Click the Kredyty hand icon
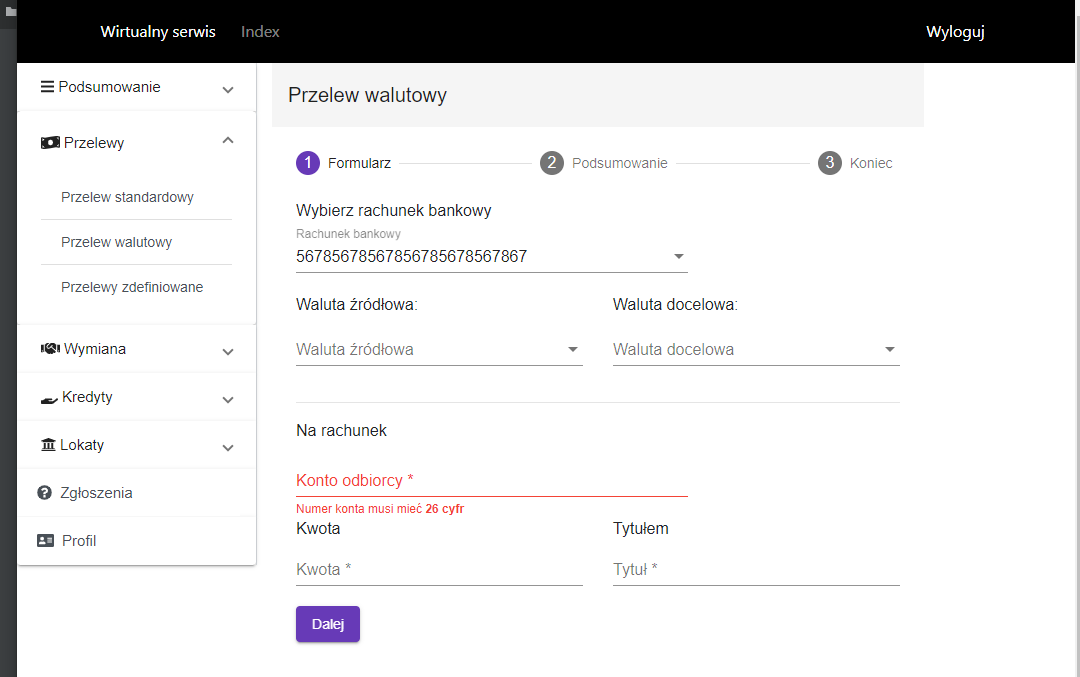 (x=49, y=398)
